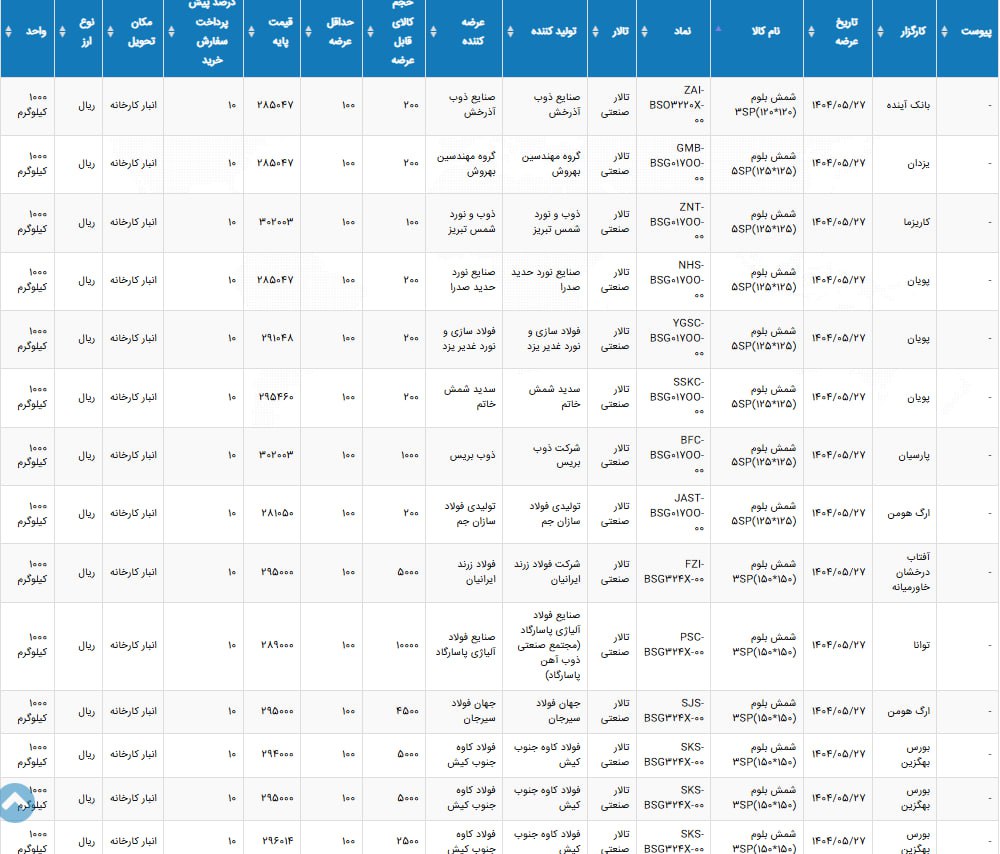Click producer cell صنایع نورد حدید صدرا
This screenshot has width=1000, height=854.
point(546,280)
